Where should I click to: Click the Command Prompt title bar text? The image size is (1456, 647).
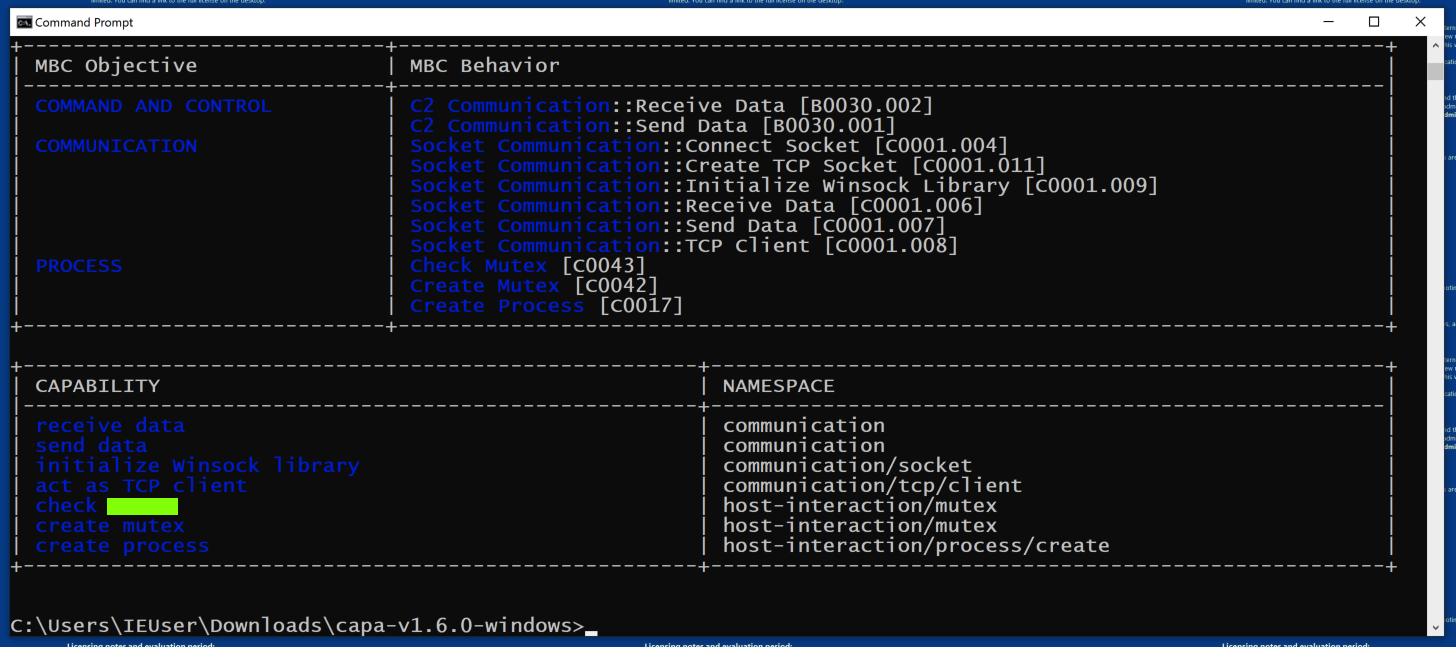tap(84, 22)
